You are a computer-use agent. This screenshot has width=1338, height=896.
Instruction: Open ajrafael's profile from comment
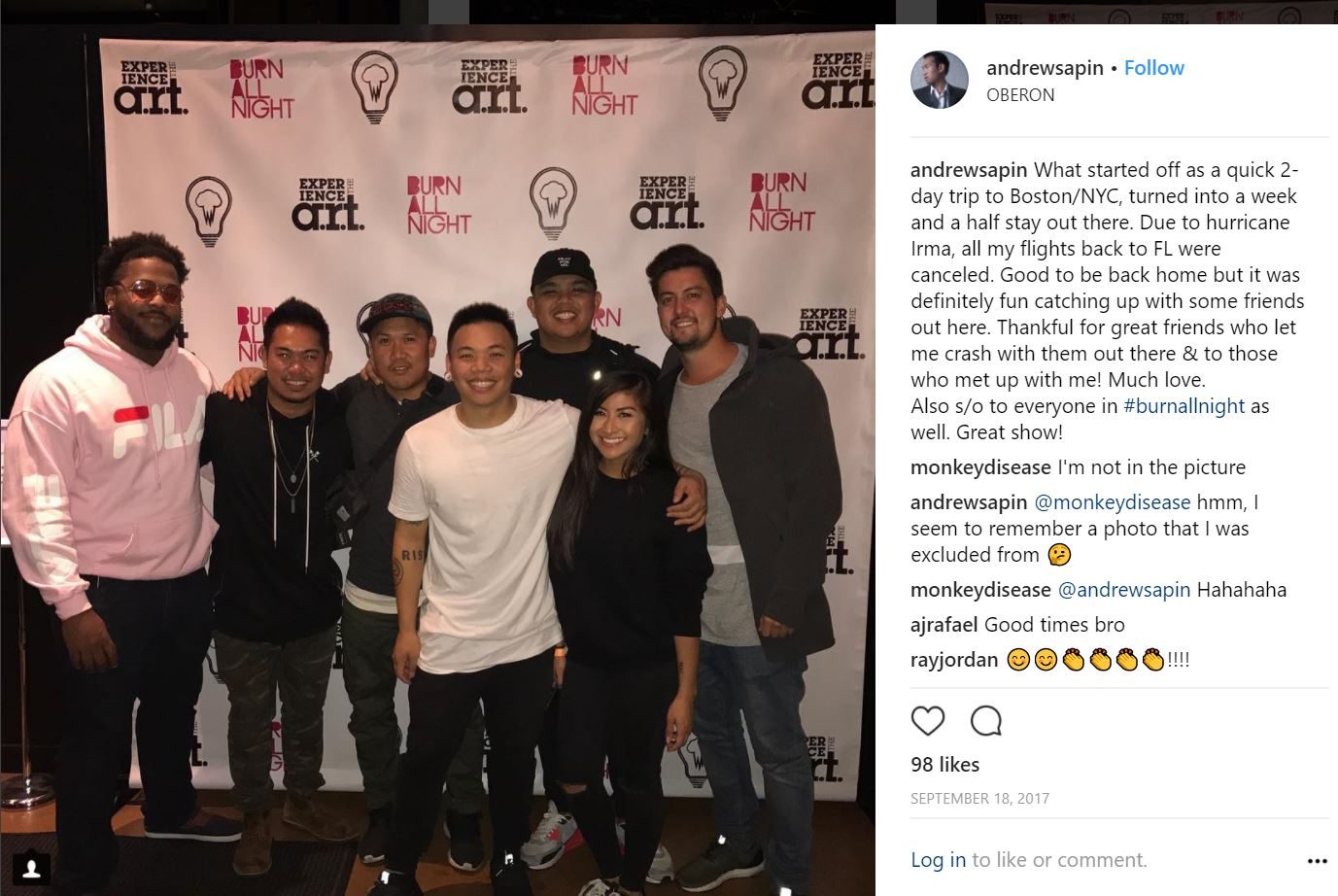944,625
